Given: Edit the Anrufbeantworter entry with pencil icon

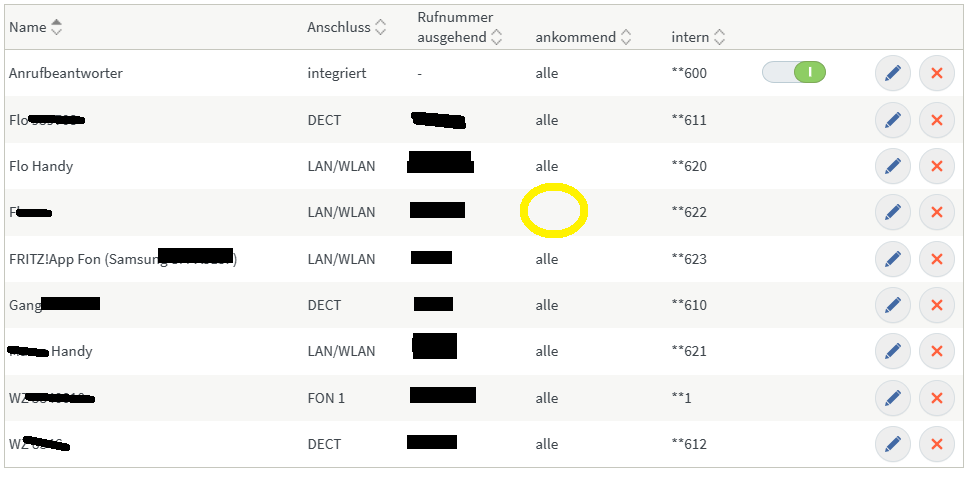Looking at the screenshot, I should [x=892, y=73].
